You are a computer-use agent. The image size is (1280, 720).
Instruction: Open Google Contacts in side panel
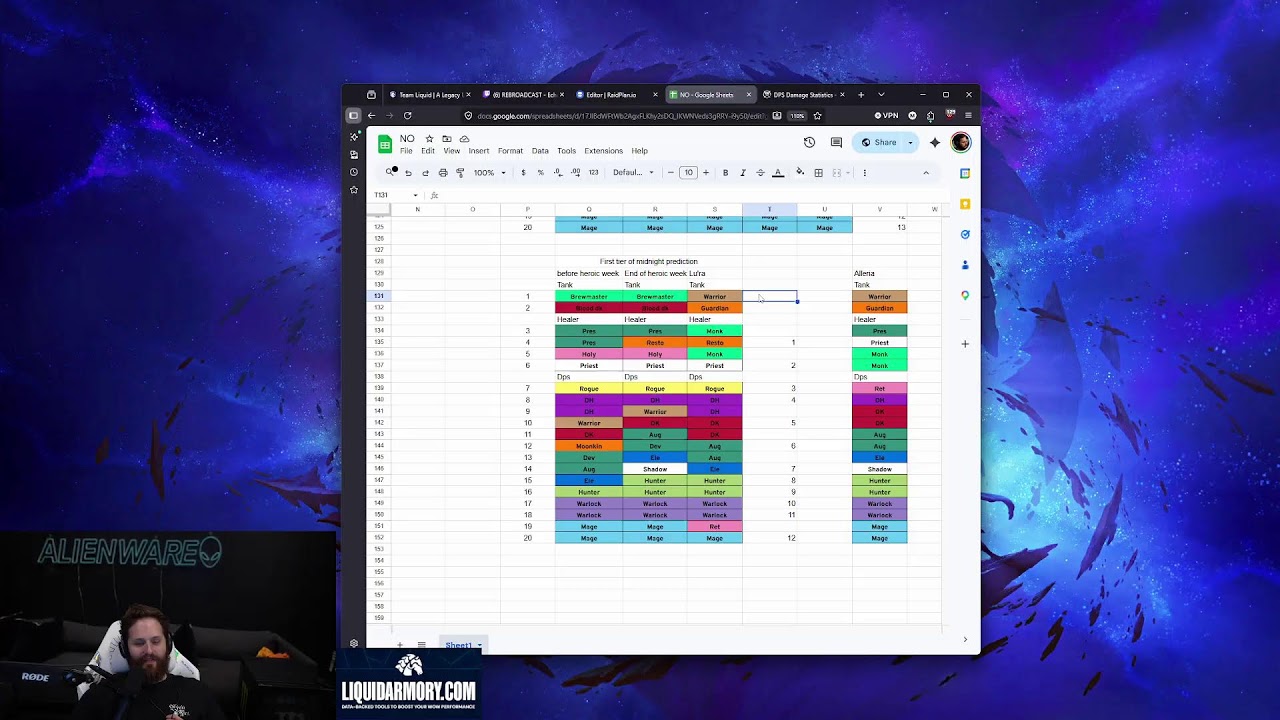click(965, 265)
